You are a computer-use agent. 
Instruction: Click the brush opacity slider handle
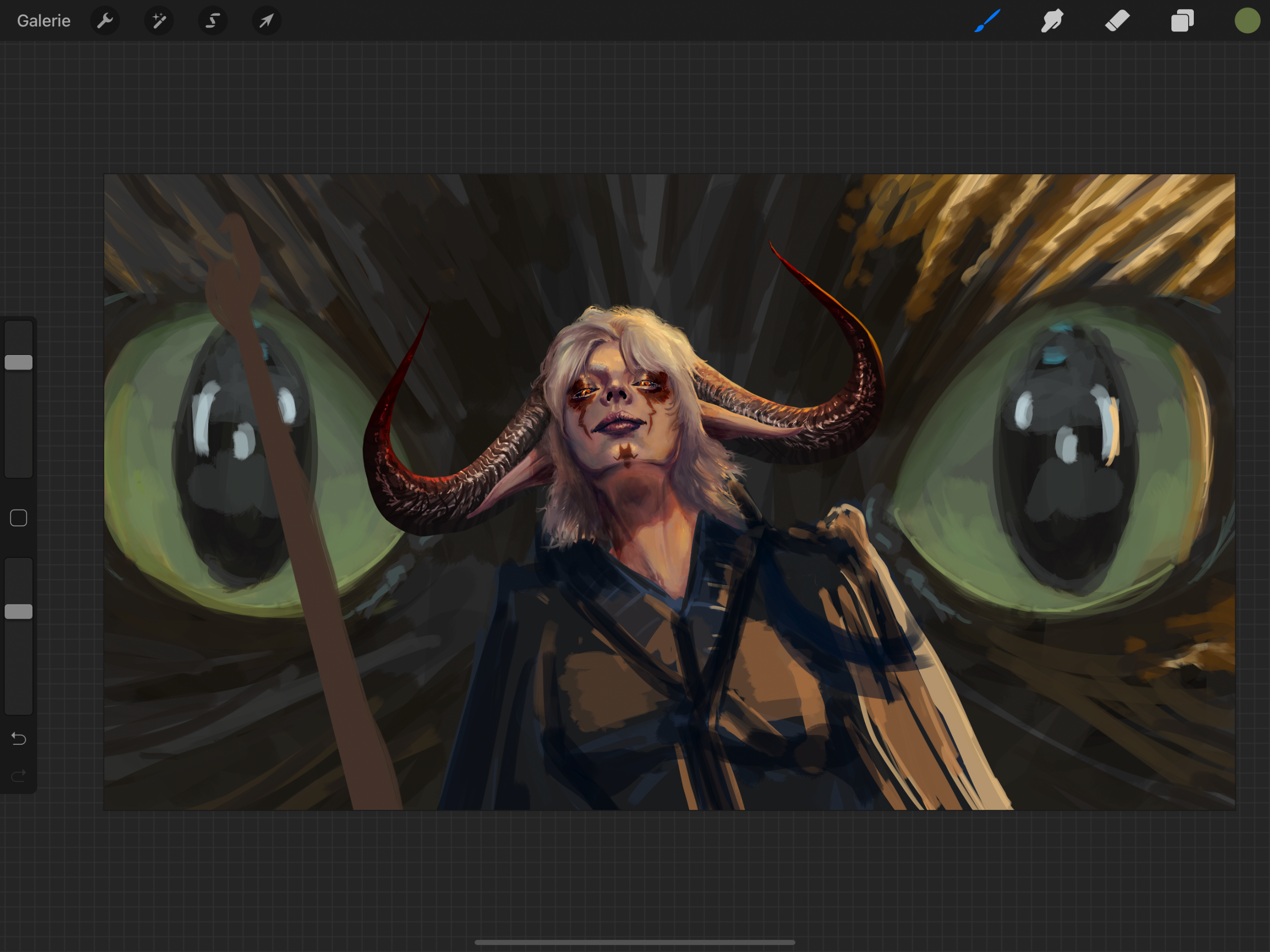coord(18,612)
